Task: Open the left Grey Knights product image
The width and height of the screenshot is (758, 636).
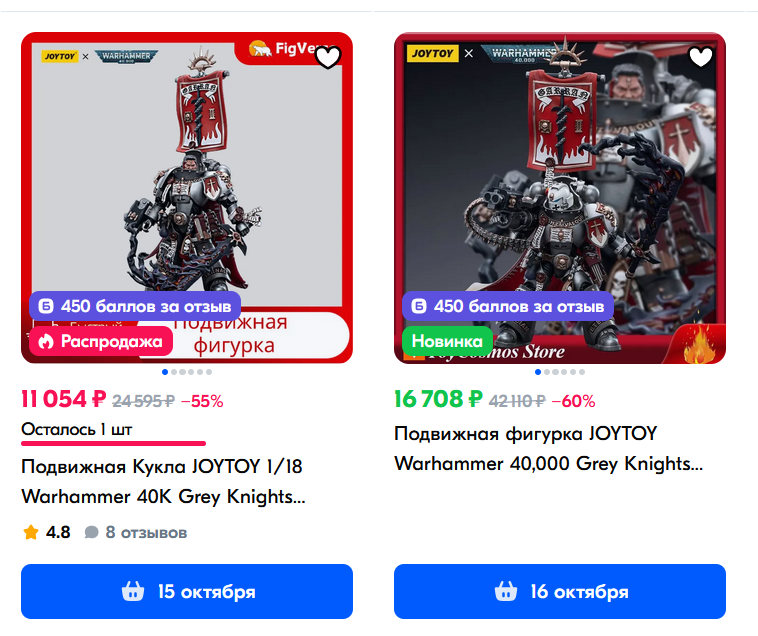Action: click(187, 198)
